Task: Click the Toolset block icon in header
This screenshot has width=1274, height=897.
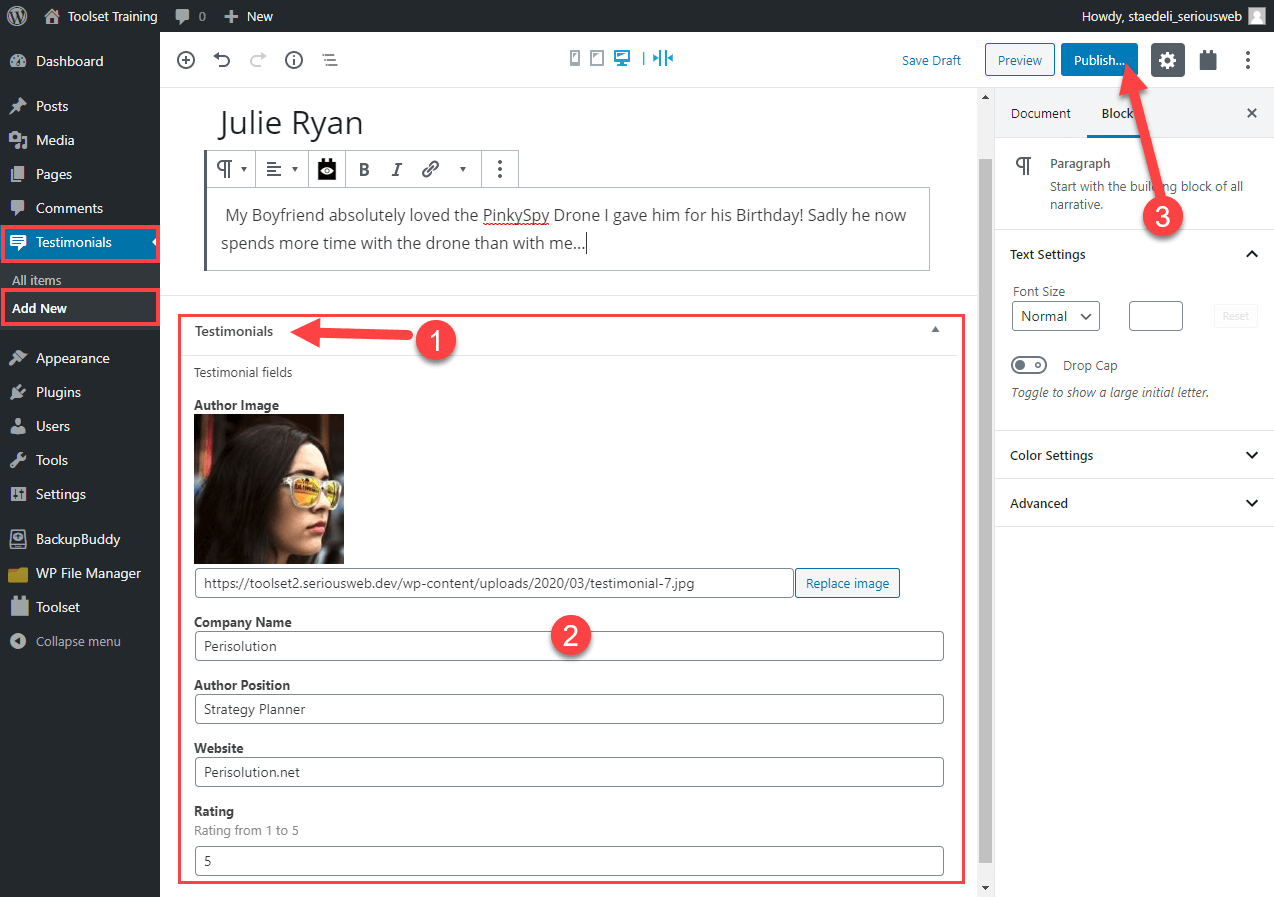Action: [x=1208, y=60]
